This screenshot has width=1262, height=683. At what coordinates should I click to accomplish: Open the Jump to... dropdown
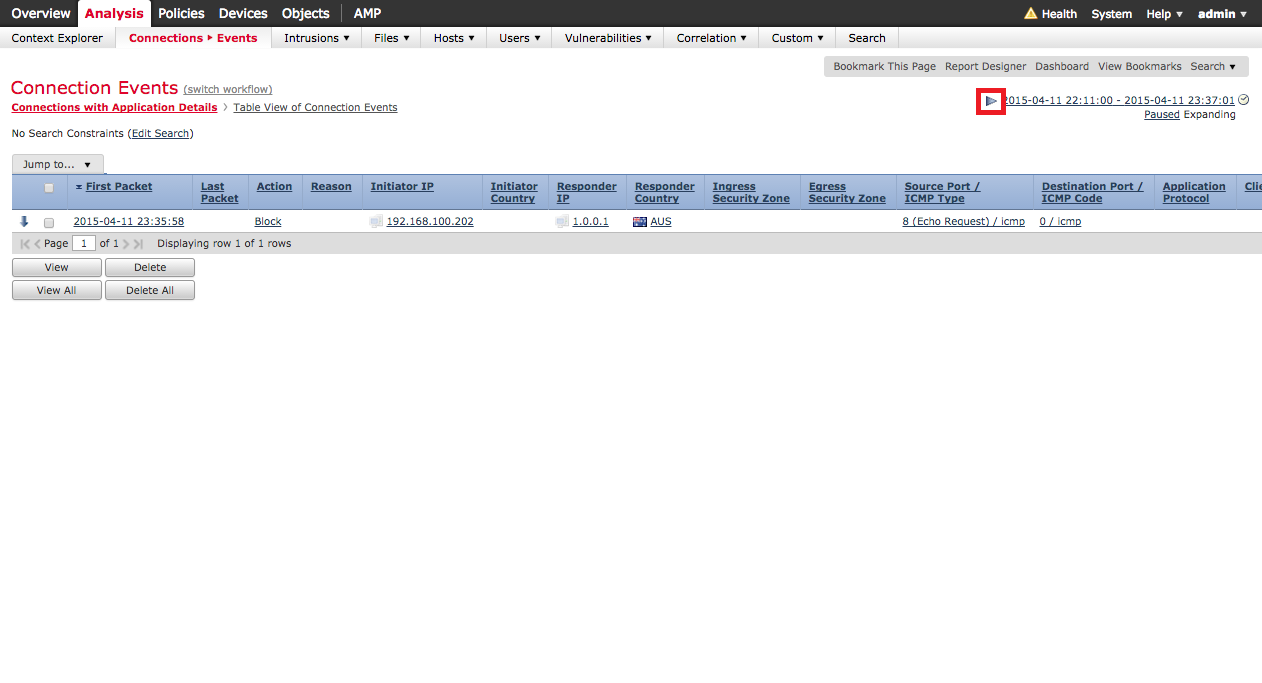click(58, 164)
